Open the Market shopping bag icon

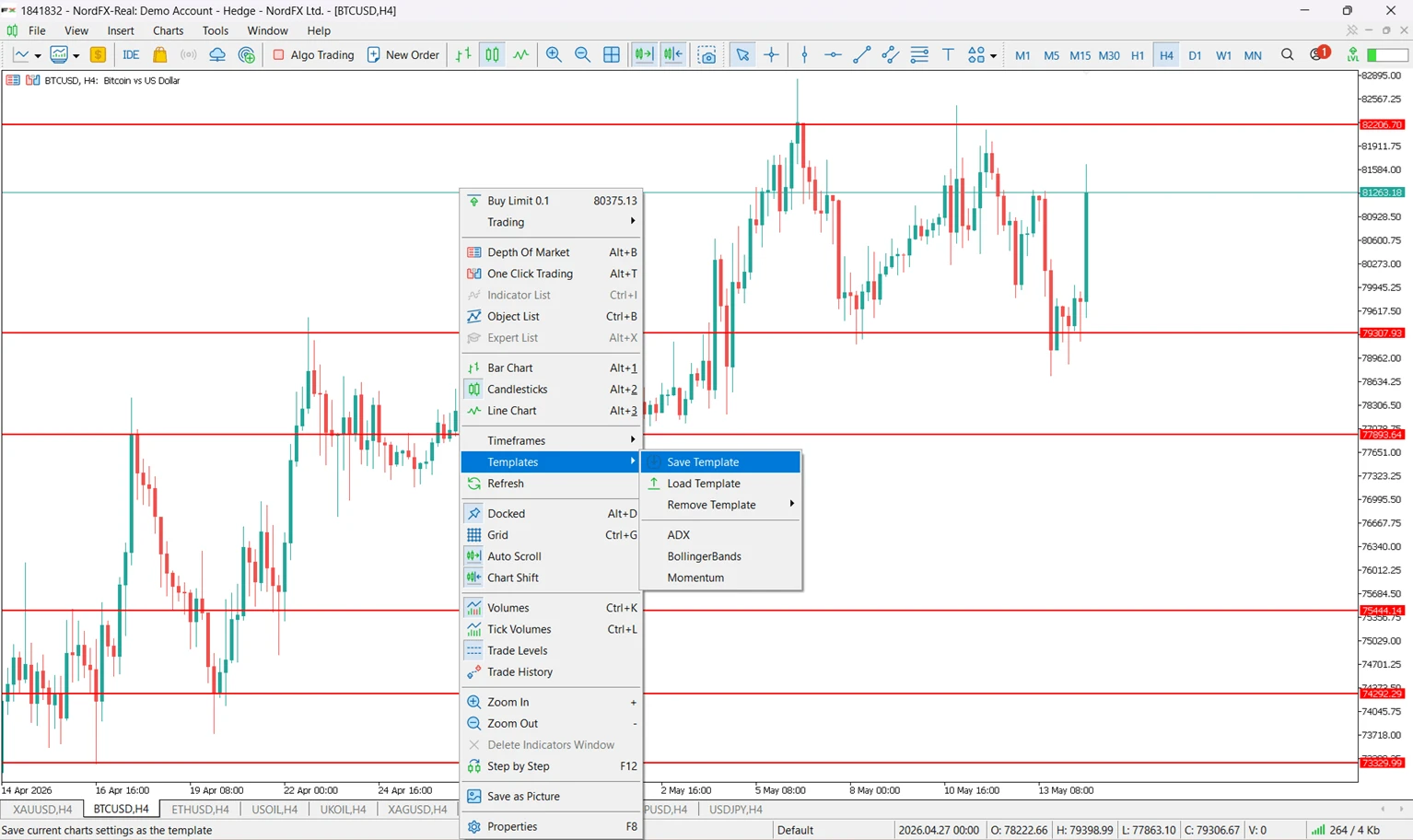click(x=159, y=55)
